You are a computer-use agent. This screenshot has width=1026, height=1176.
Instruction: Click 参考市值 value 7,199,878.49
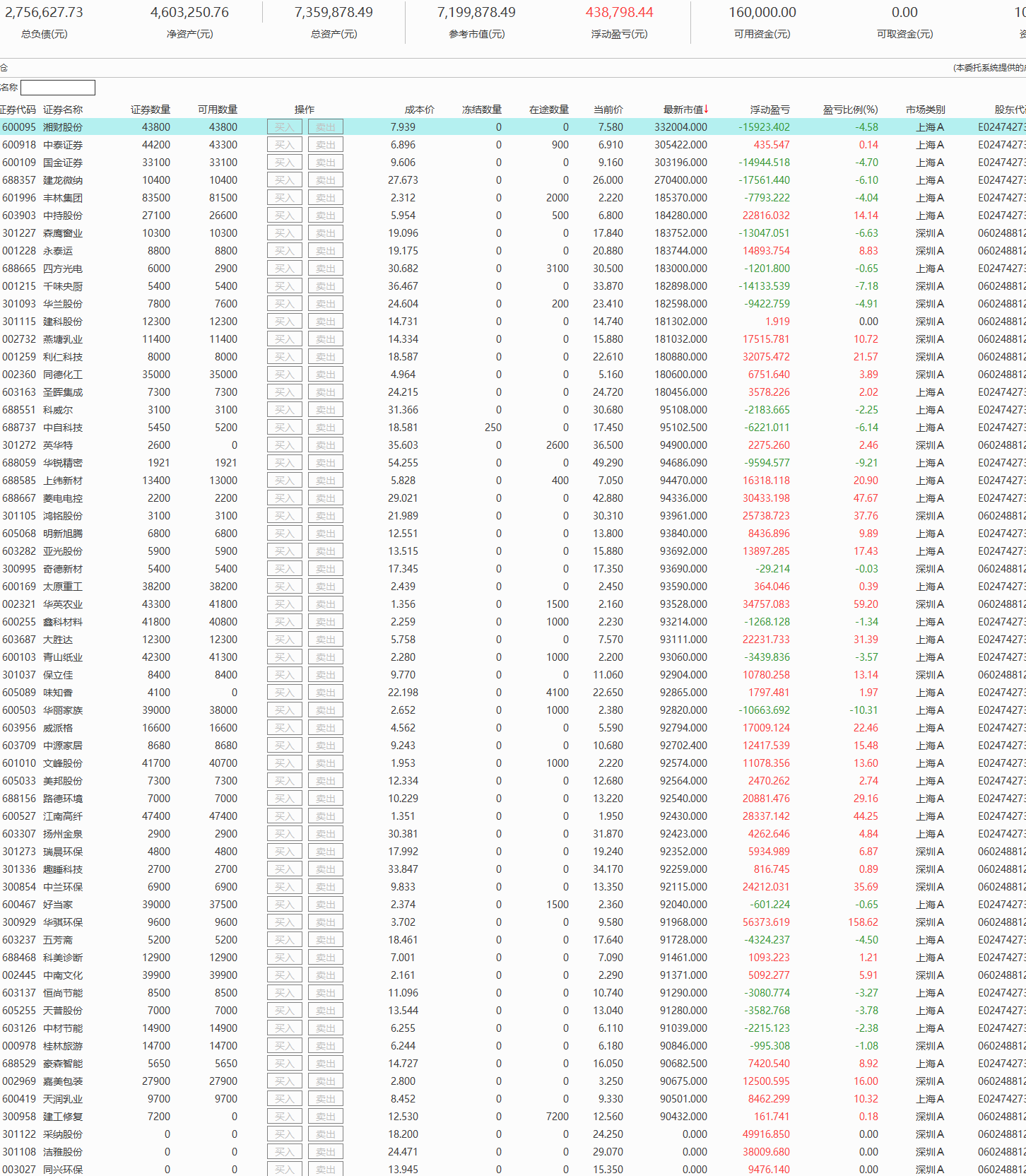476,13
